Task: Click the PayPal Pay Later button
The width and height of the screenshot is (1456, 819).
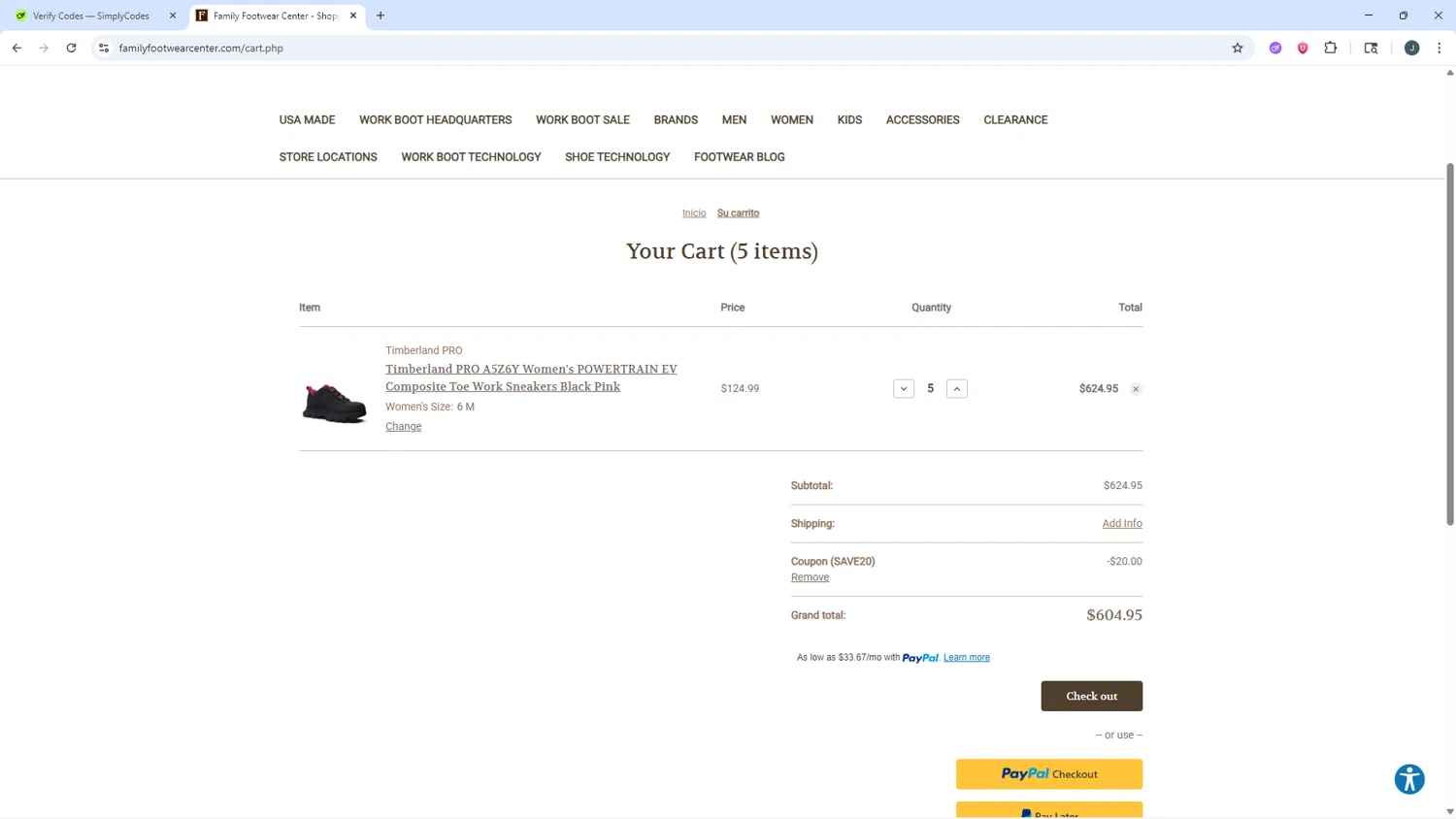Action: click(x=1049, y=810)
